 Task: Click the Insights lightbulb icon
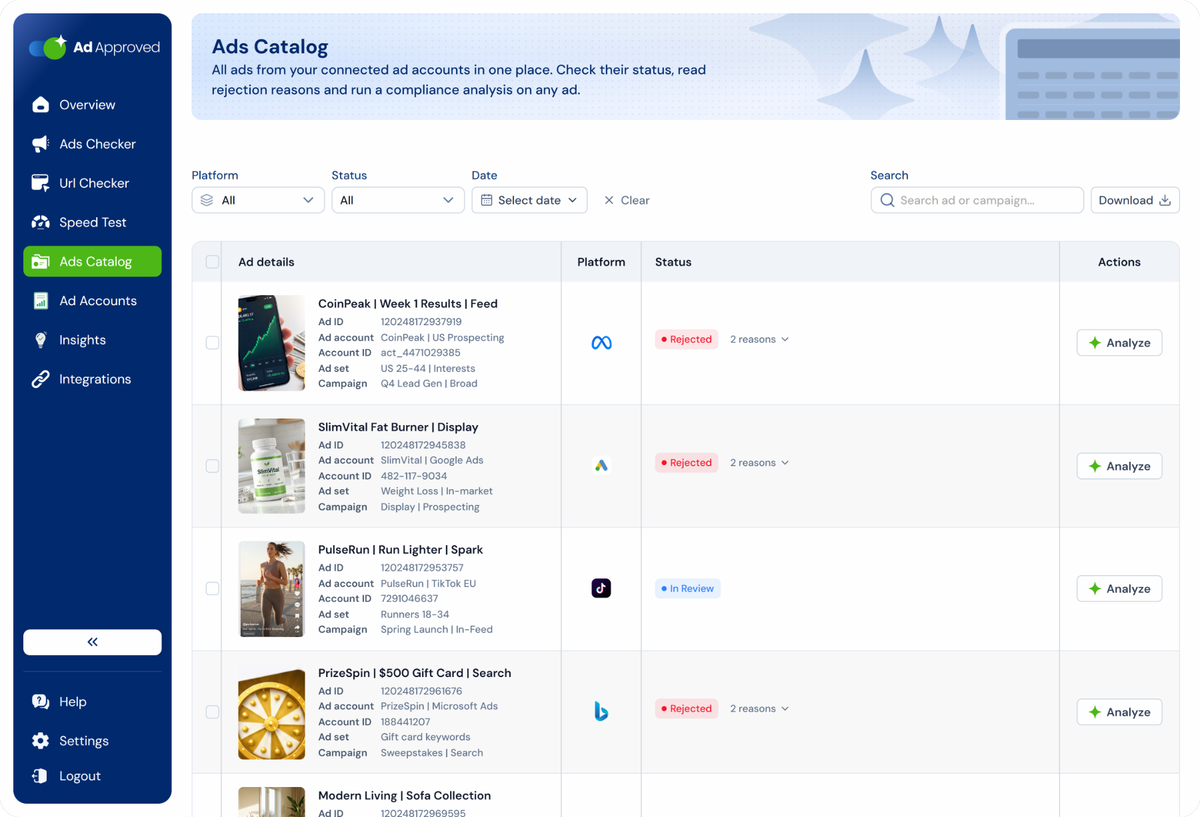[x=40, y=340]
